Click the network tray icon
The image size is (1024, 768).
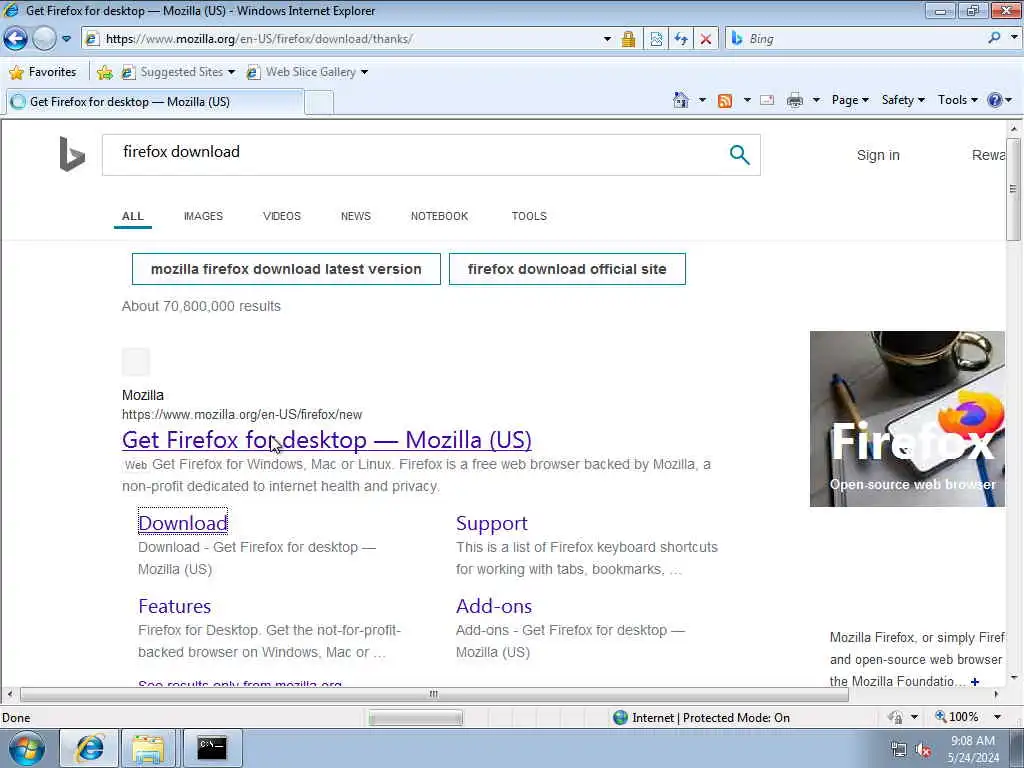pos(899,750)
